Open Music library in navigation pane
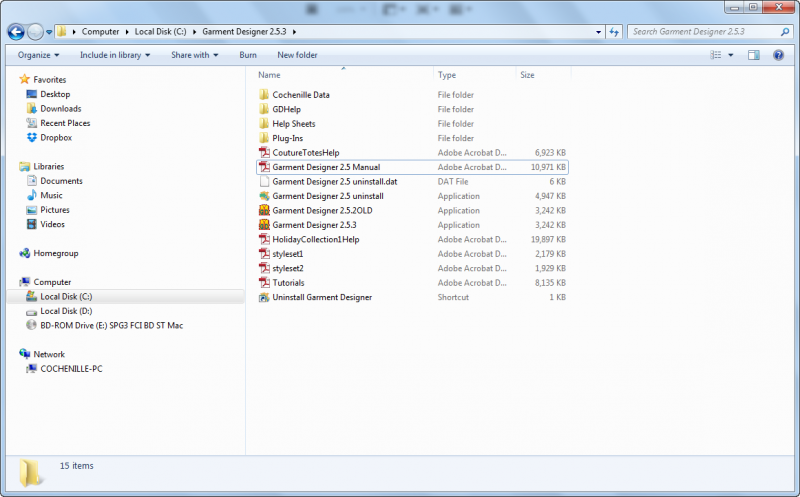 pyautogui.click(x=51, y=195)
